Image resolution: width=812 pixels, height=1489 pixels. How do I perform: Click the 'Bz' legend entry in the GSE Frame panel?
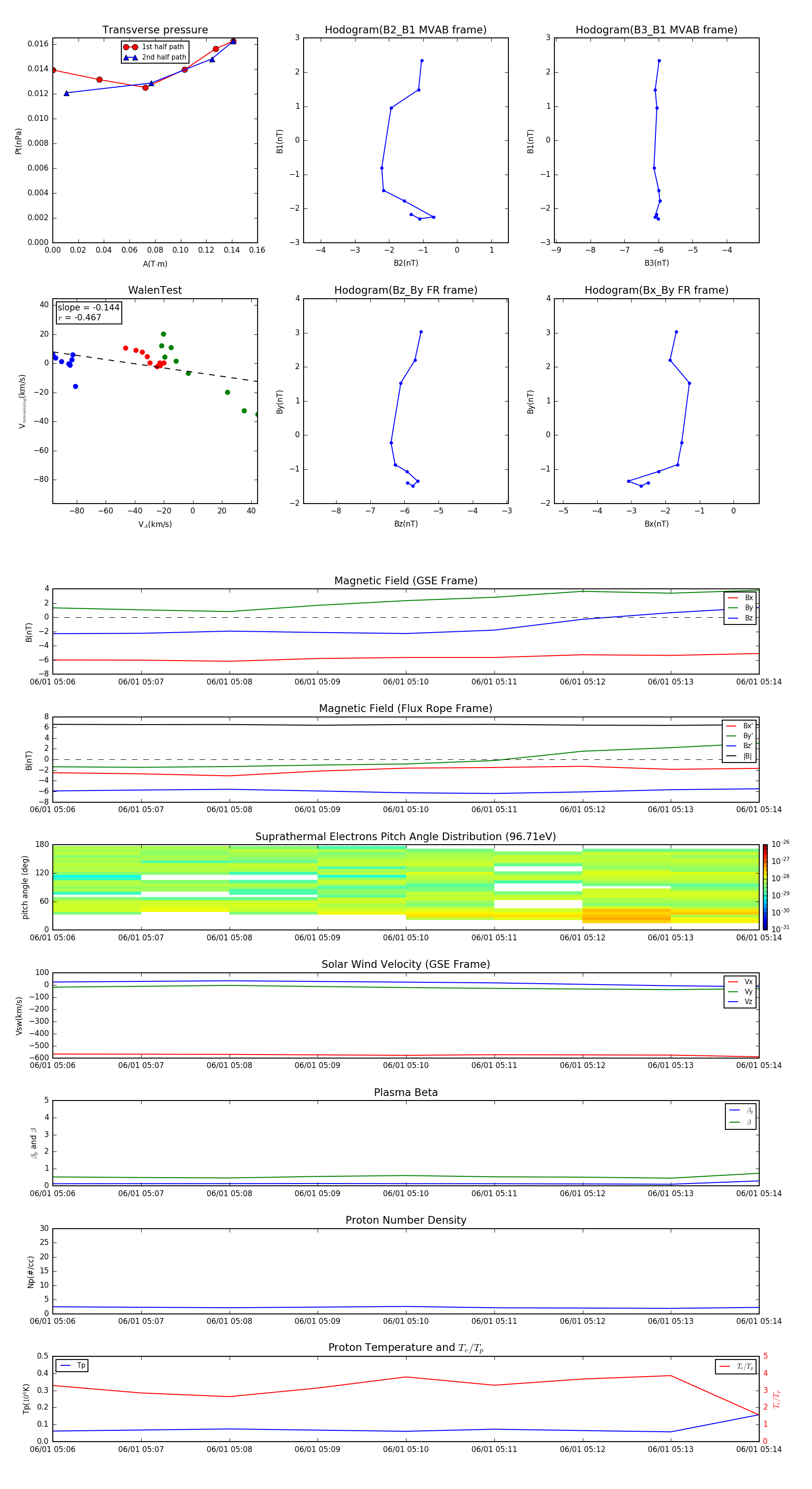click(x=741, y=618)
